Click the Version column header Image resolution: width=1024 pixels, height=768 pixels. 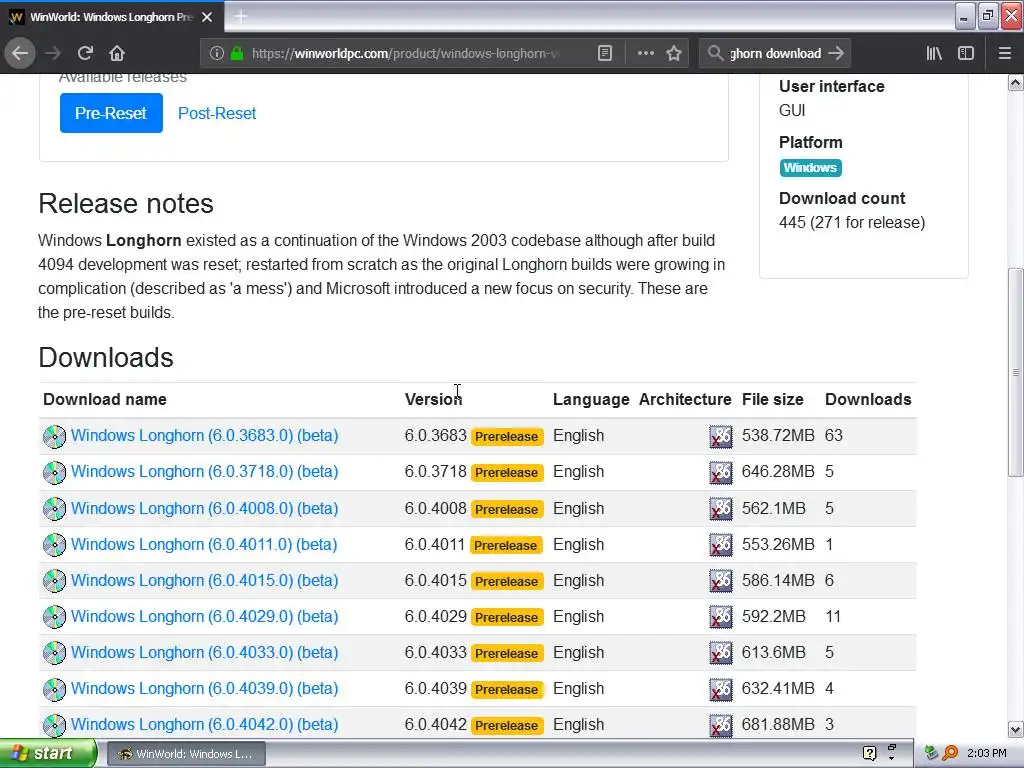pos(433,399)
